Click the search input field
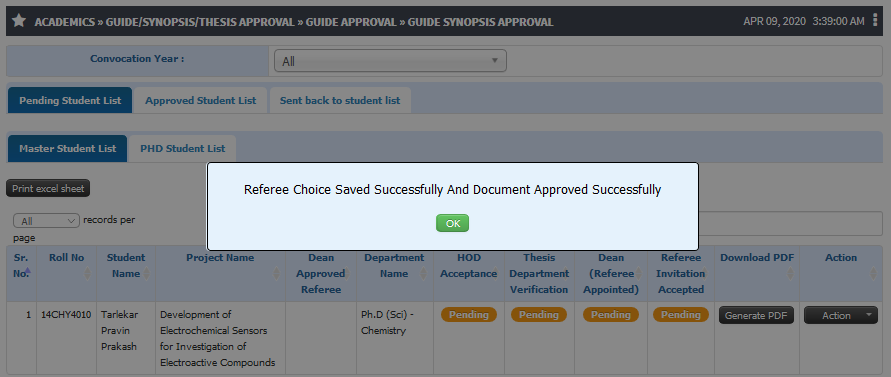The image size is (891, 377). (790, 223)
